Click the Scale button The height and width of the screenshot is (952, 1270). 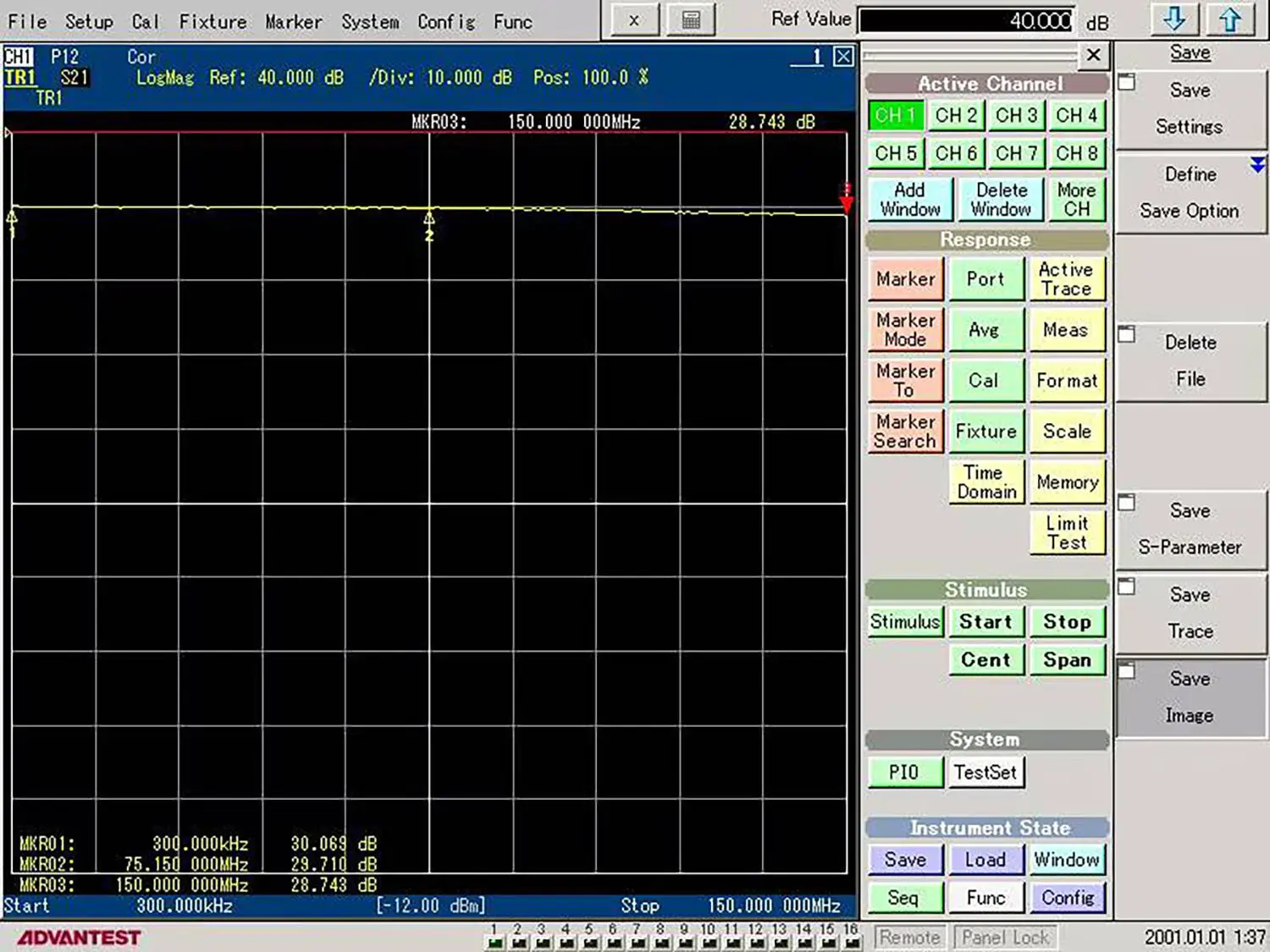(x=1067, y=432)
